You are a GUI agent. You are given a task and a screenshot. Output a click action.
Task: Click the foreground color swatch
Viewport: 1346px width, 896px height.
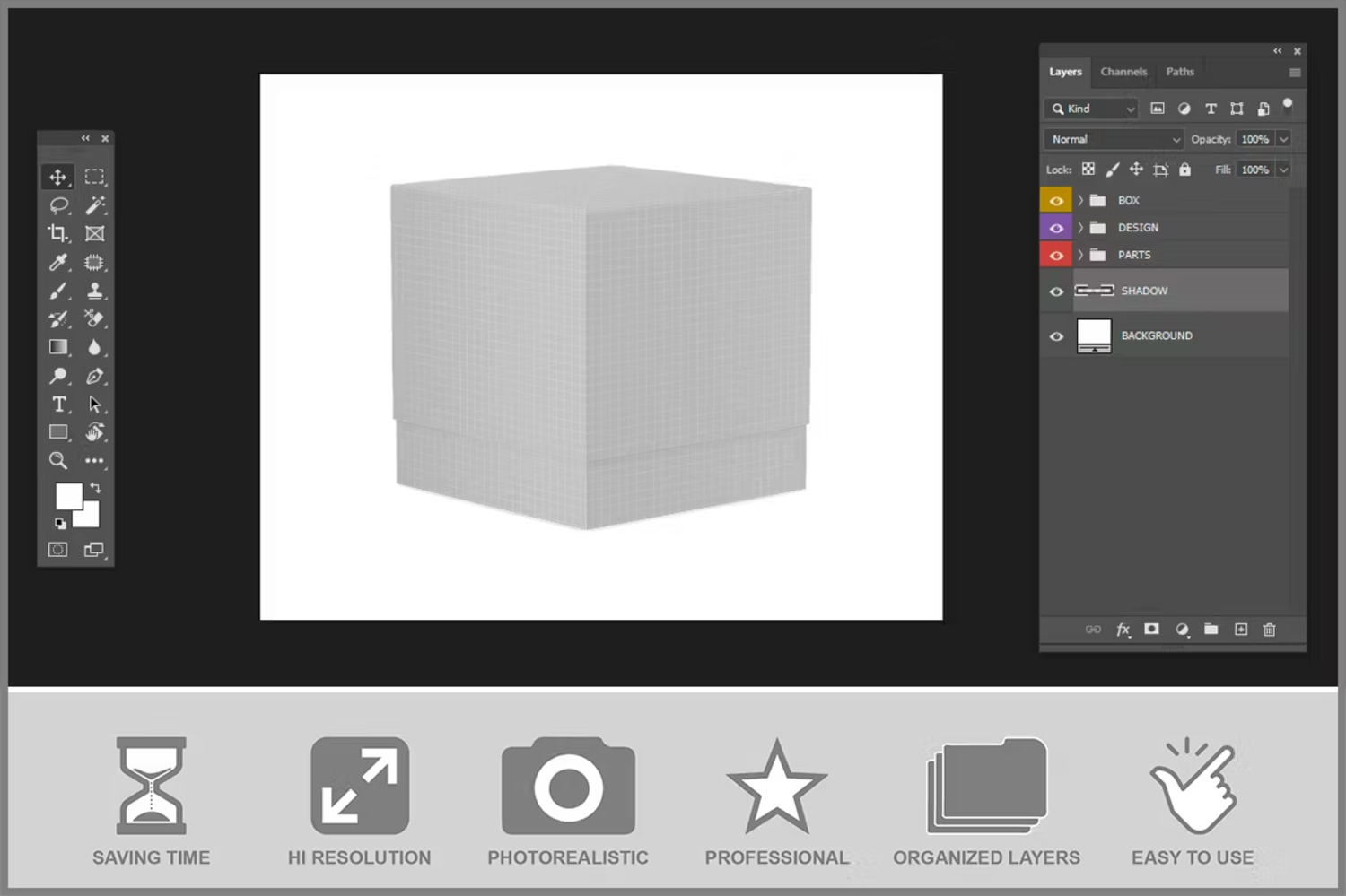[68, 496]
